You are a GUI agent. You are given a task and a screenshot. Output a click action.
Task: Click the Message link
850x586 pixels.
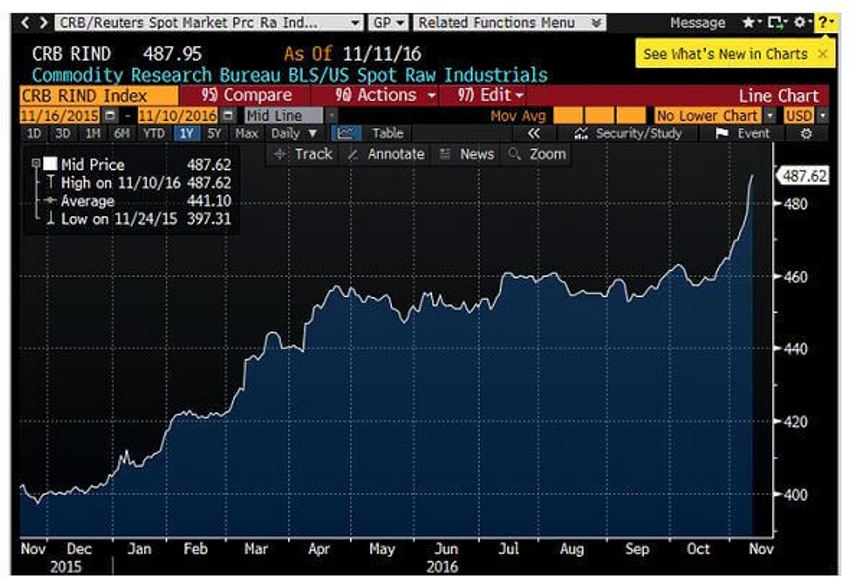697,23
